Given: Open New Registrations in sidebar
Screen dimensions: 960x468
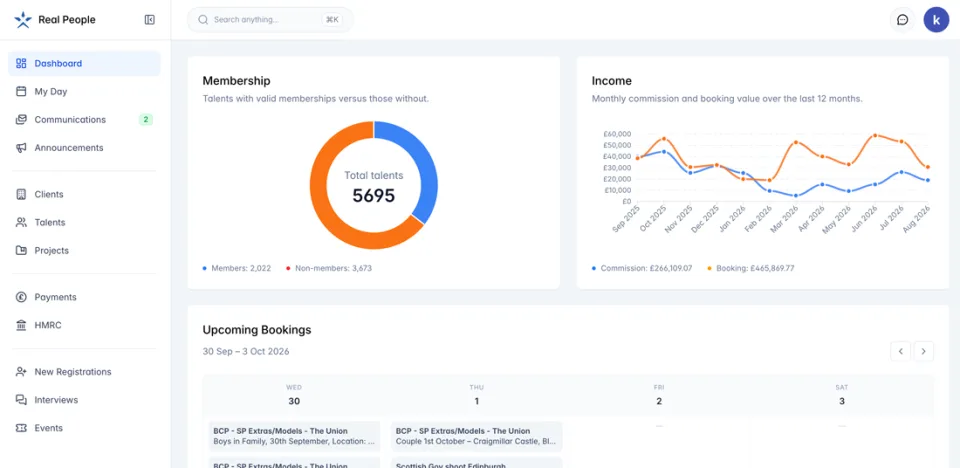Looking at the screenshot, I should [x=84, y=372].
